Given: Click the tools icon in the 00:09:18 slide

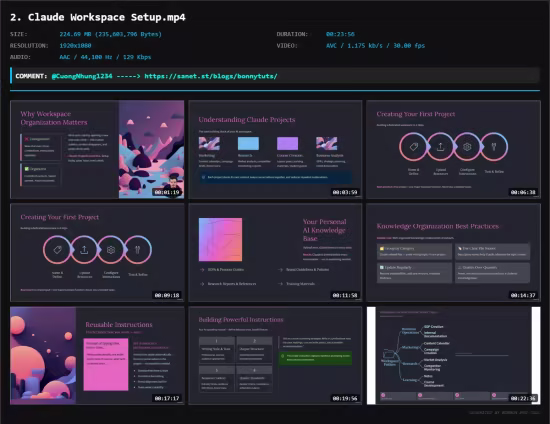Looking at the screenshot, I should (x=138, y=250).
